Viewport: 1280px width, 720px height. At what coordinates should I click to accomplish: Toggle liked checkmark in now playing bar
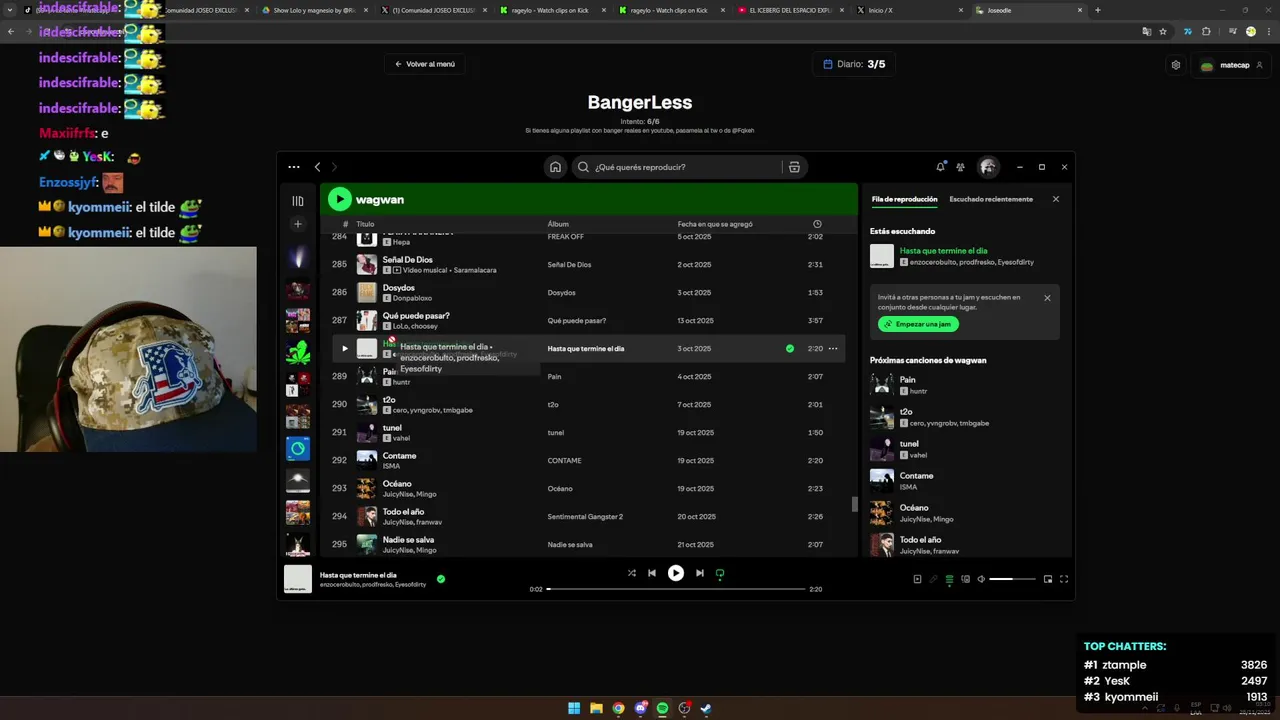pos(441,579)
